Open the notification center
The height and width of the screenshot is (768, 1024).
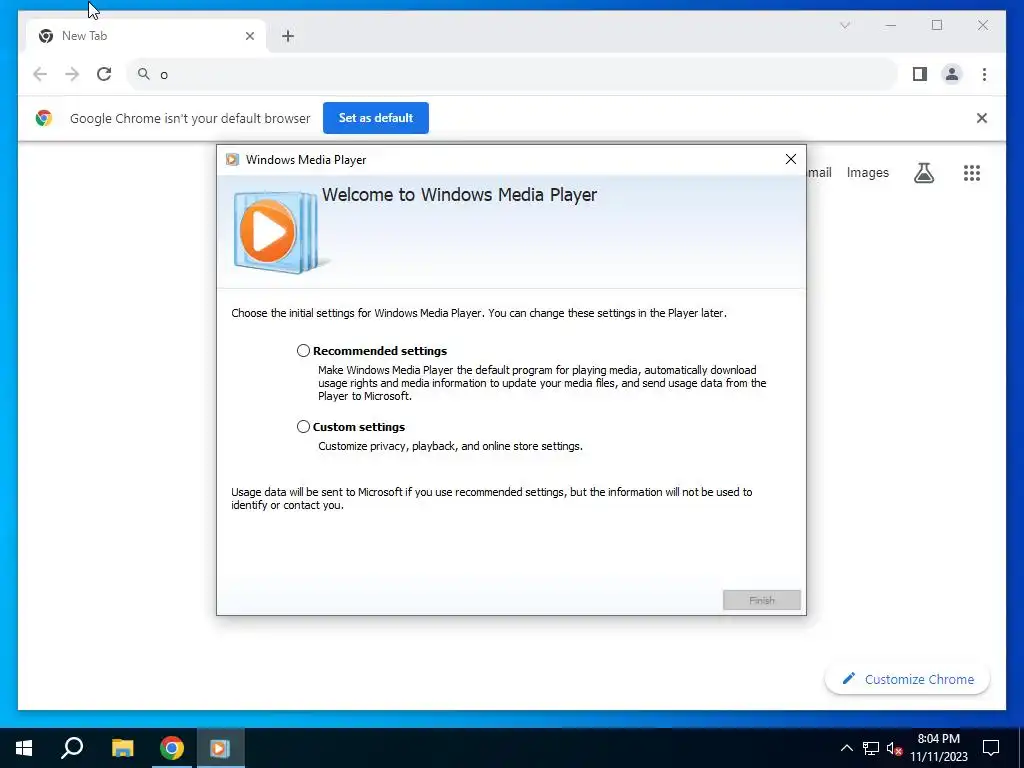(991, 748)
